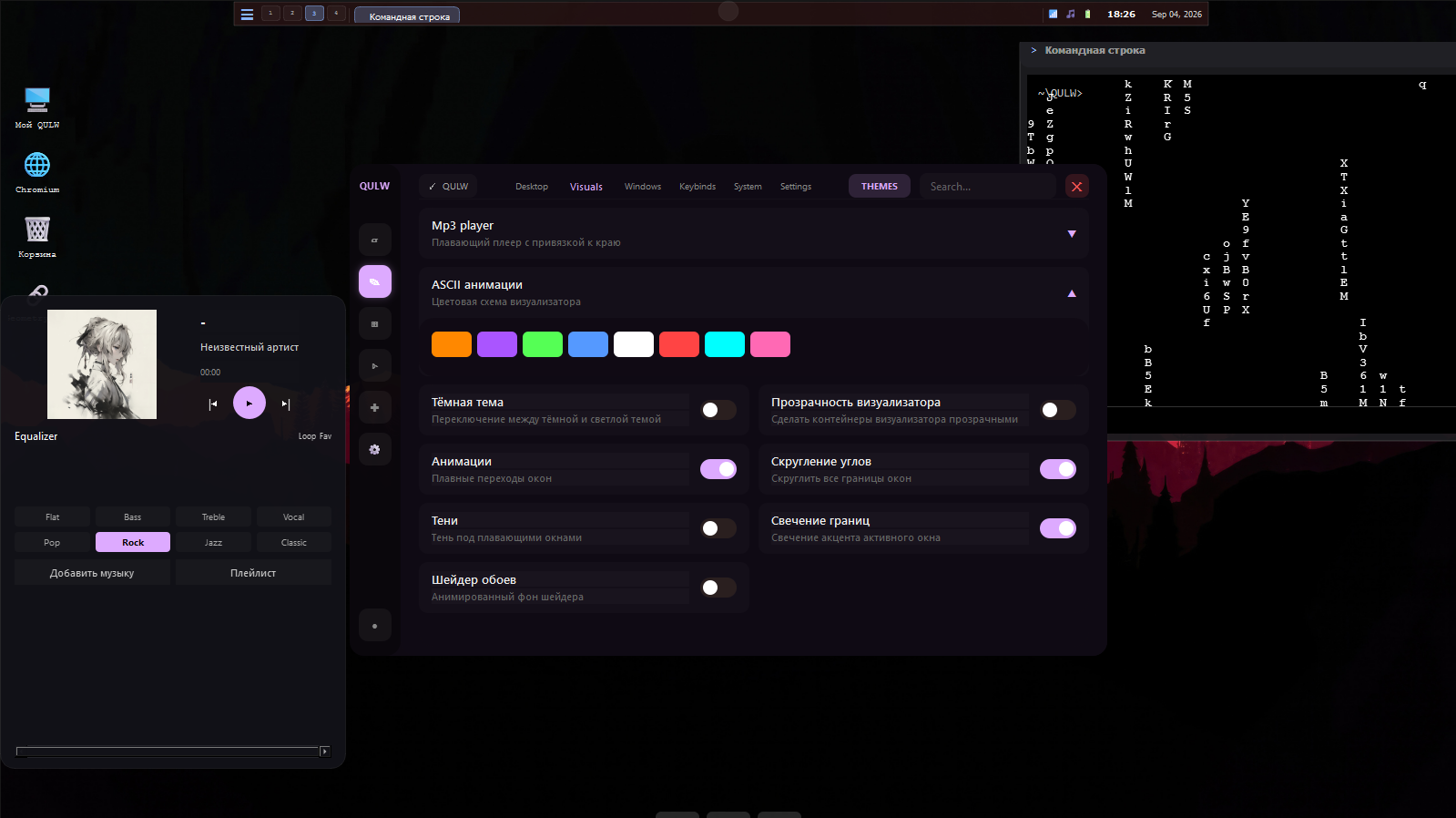Open the gear icon in settings sidebar
Viewport: 1456px width, 818px height.
tap(374, 449)
